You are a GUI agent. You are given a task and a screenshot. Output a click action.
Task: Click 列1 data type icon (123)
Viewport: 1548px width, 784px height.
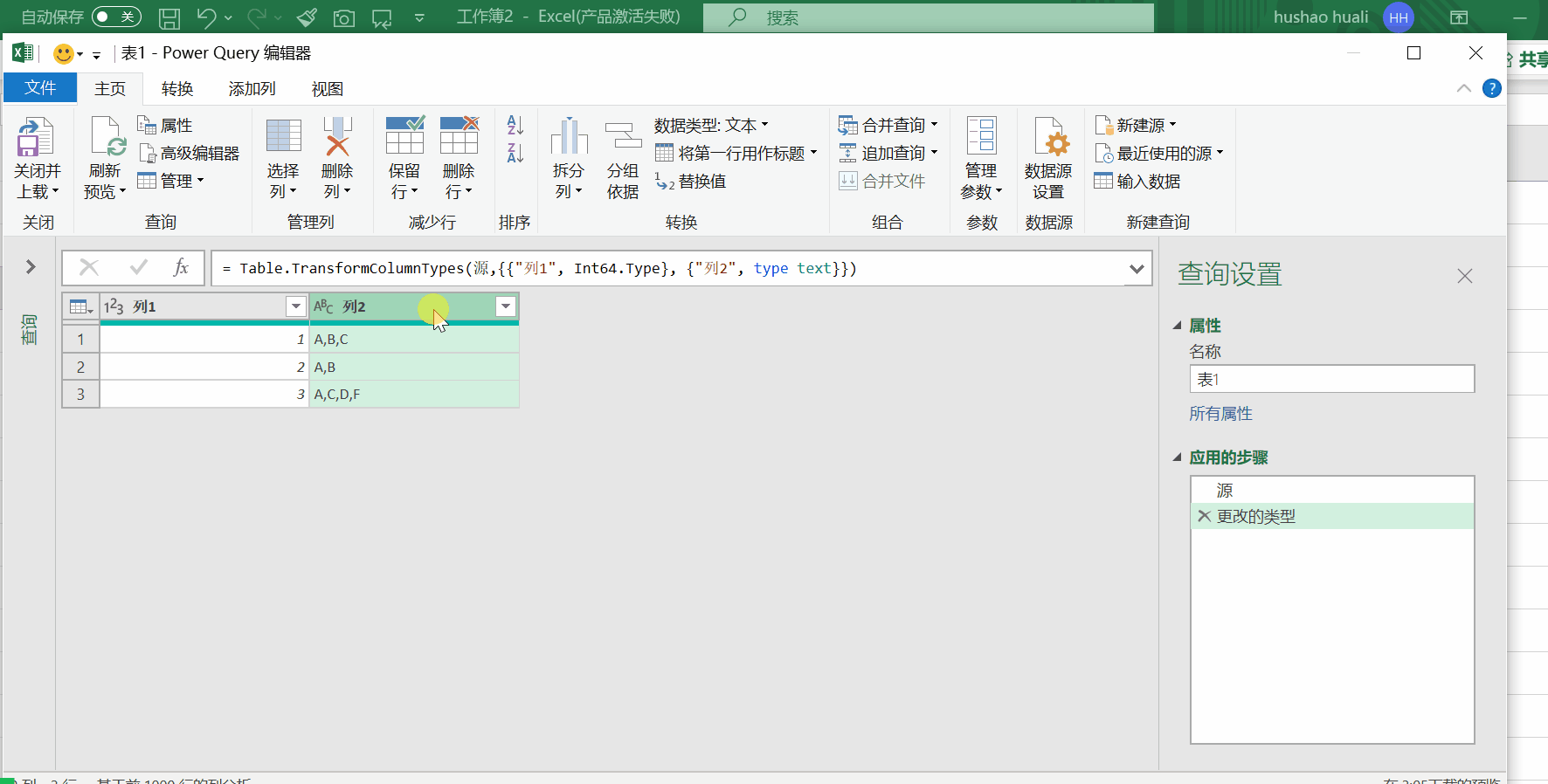(114, 306)
